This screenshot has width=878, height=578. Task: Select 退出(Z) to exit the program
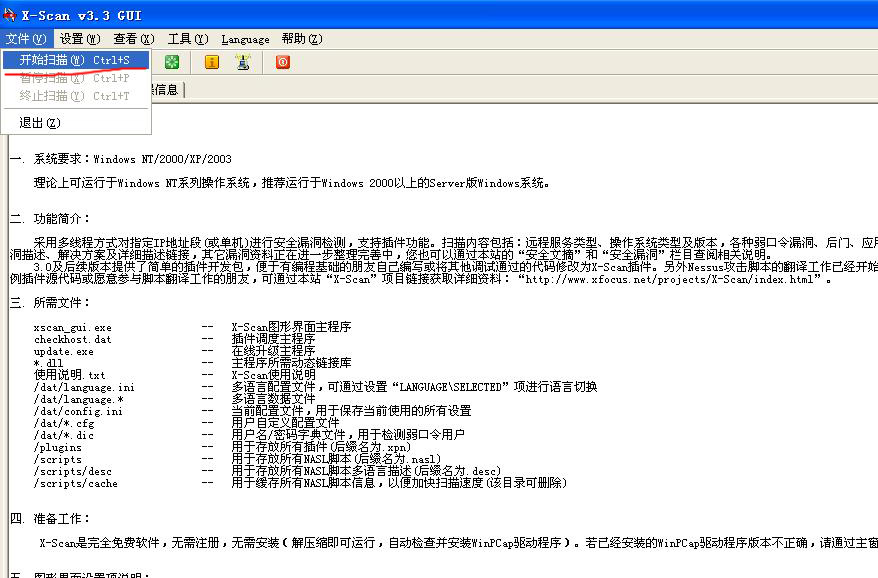click(x=76, y=123)
